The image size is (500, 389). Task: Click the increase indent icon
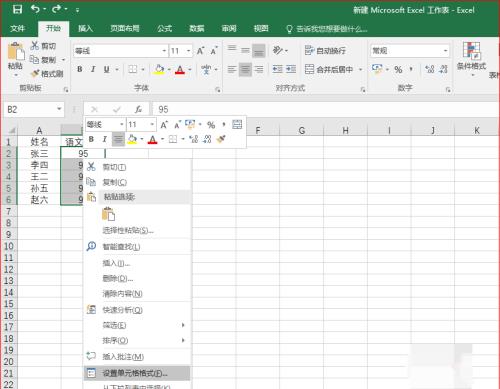click(x=291, y=69)
